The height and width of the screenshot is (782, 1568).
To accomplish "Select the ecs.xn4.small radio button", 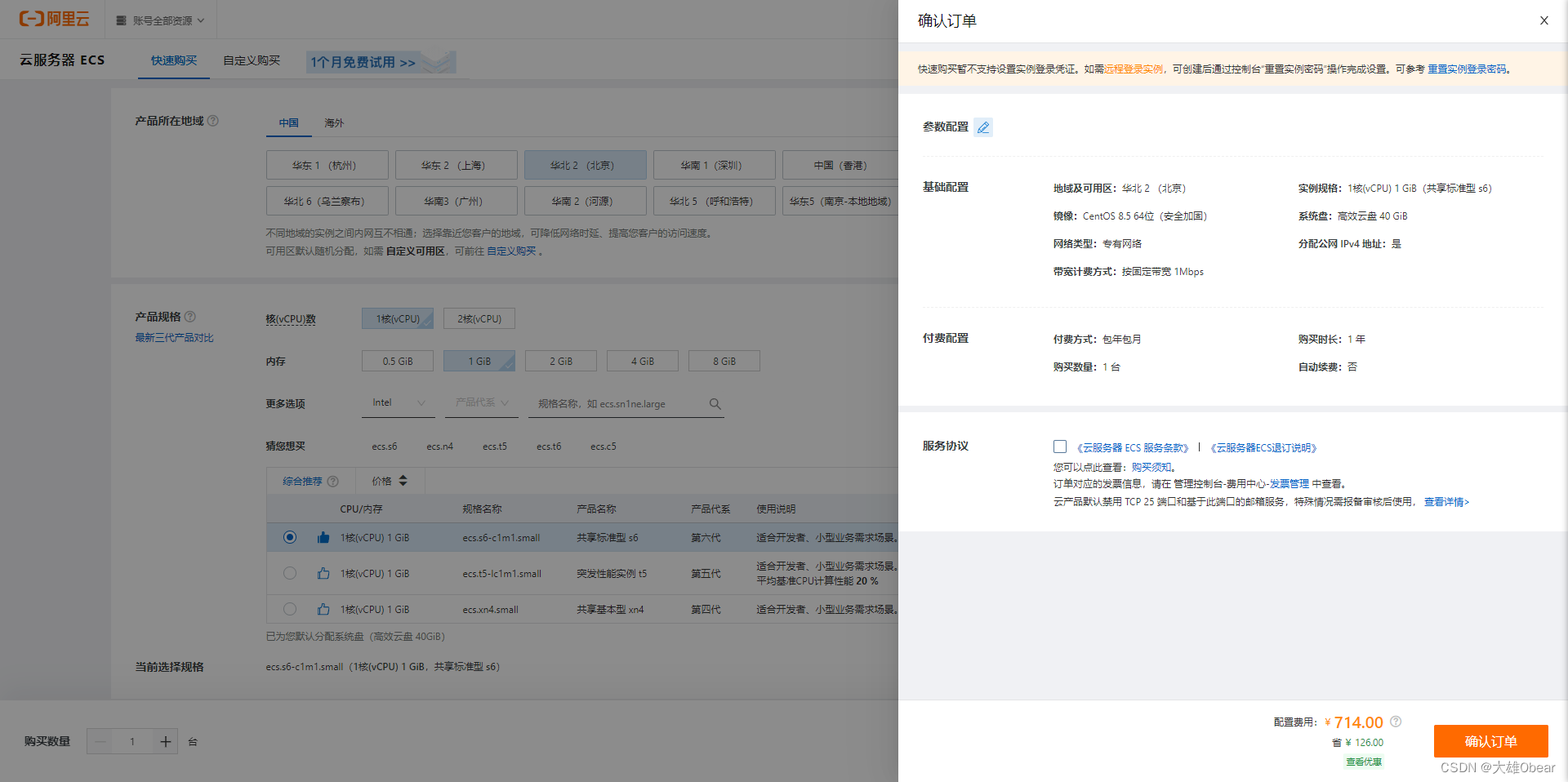I will coord(290,609).
